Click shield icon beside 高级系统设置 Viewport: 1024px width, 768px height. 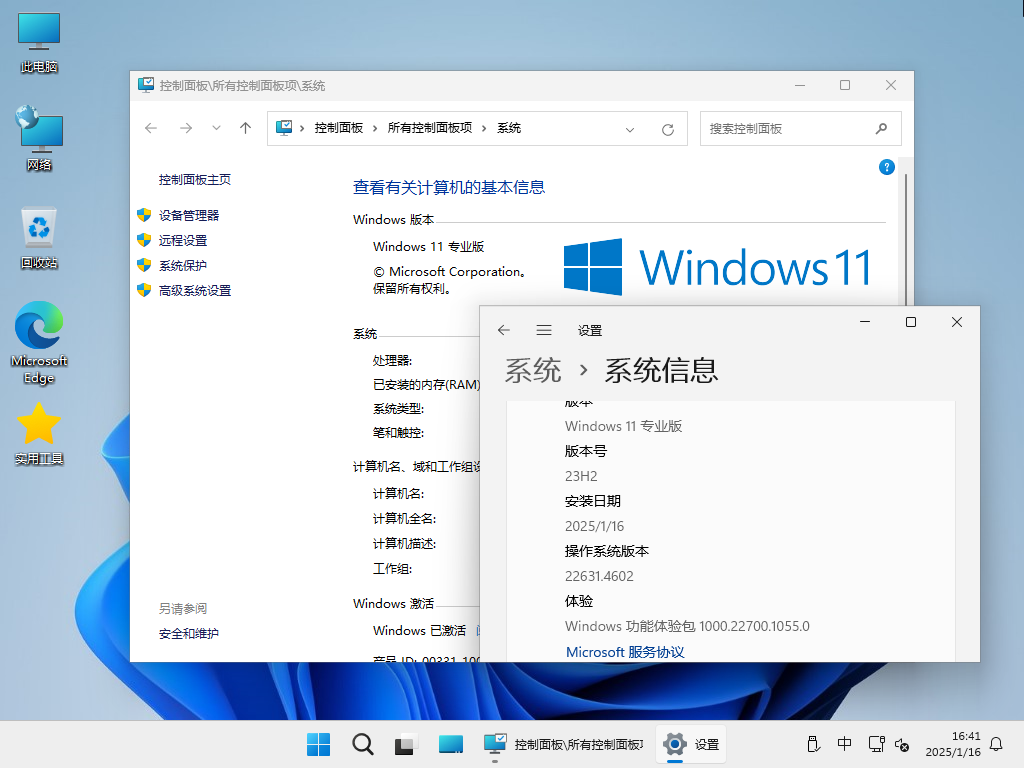(144, 289)
